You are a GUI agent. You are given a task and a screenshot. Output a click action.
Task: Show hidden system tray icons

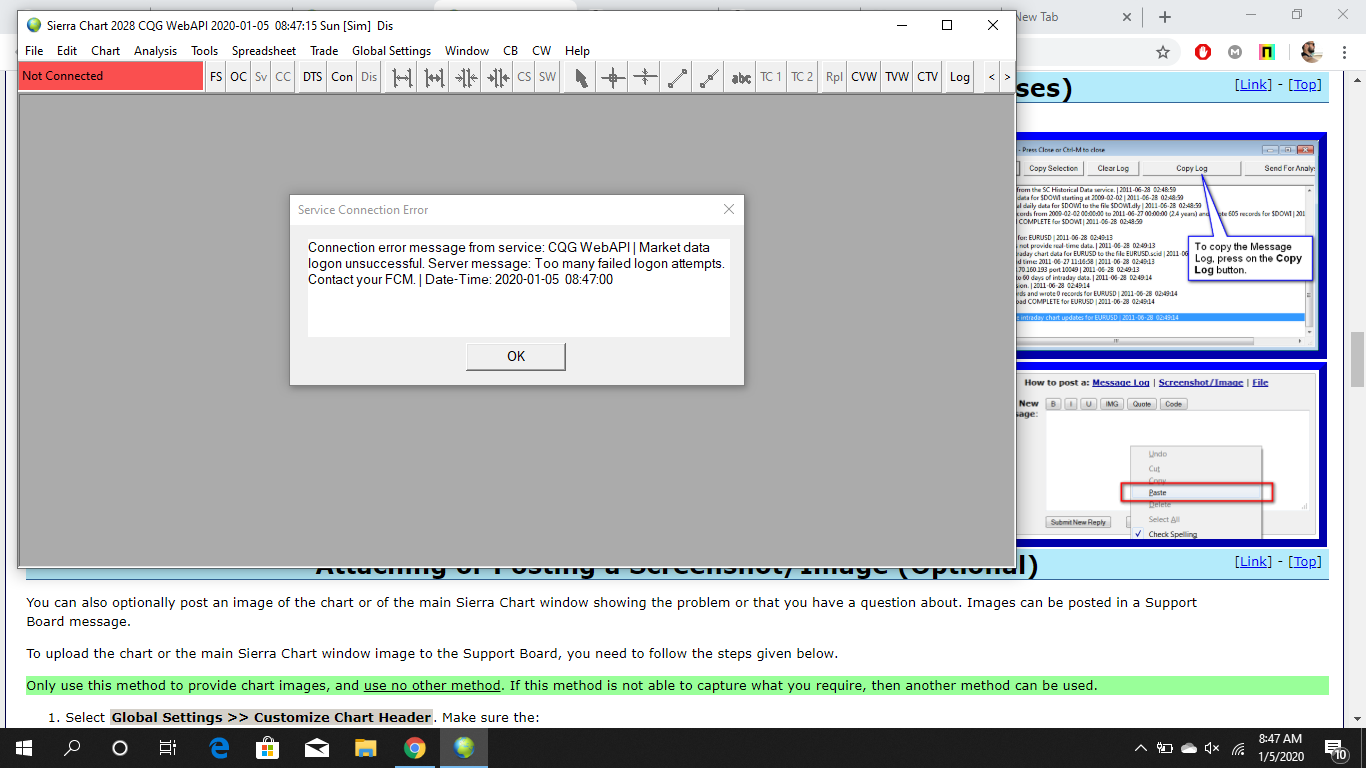[1141, 748]
